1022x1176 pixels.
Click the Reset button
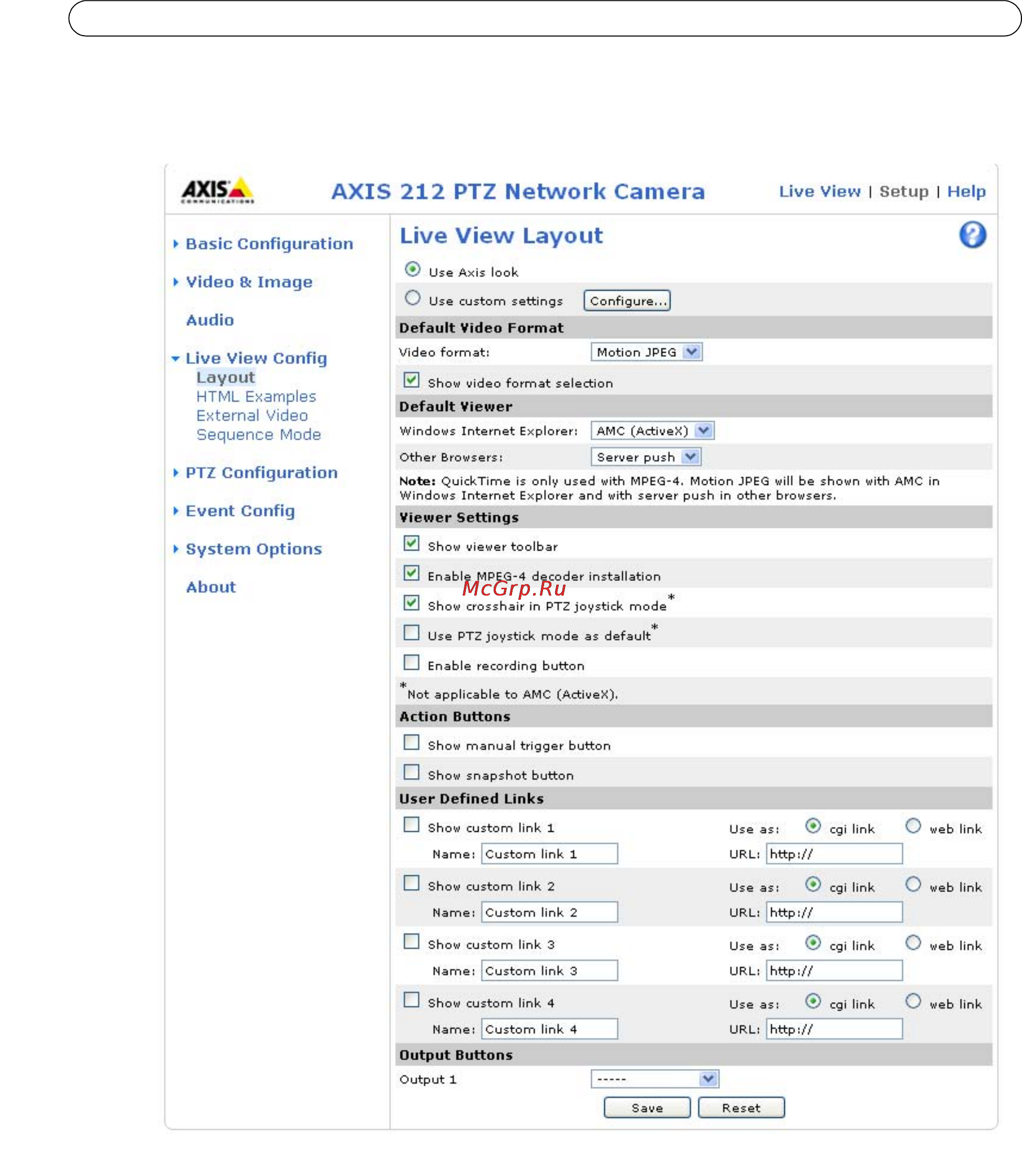pos(741,1108)
